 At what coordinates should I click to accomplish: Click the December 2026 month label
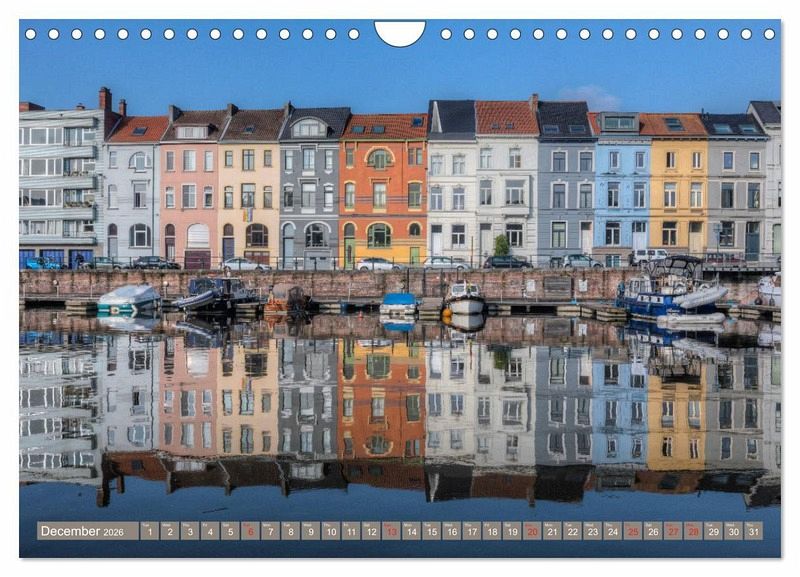(x=88, y=531)
